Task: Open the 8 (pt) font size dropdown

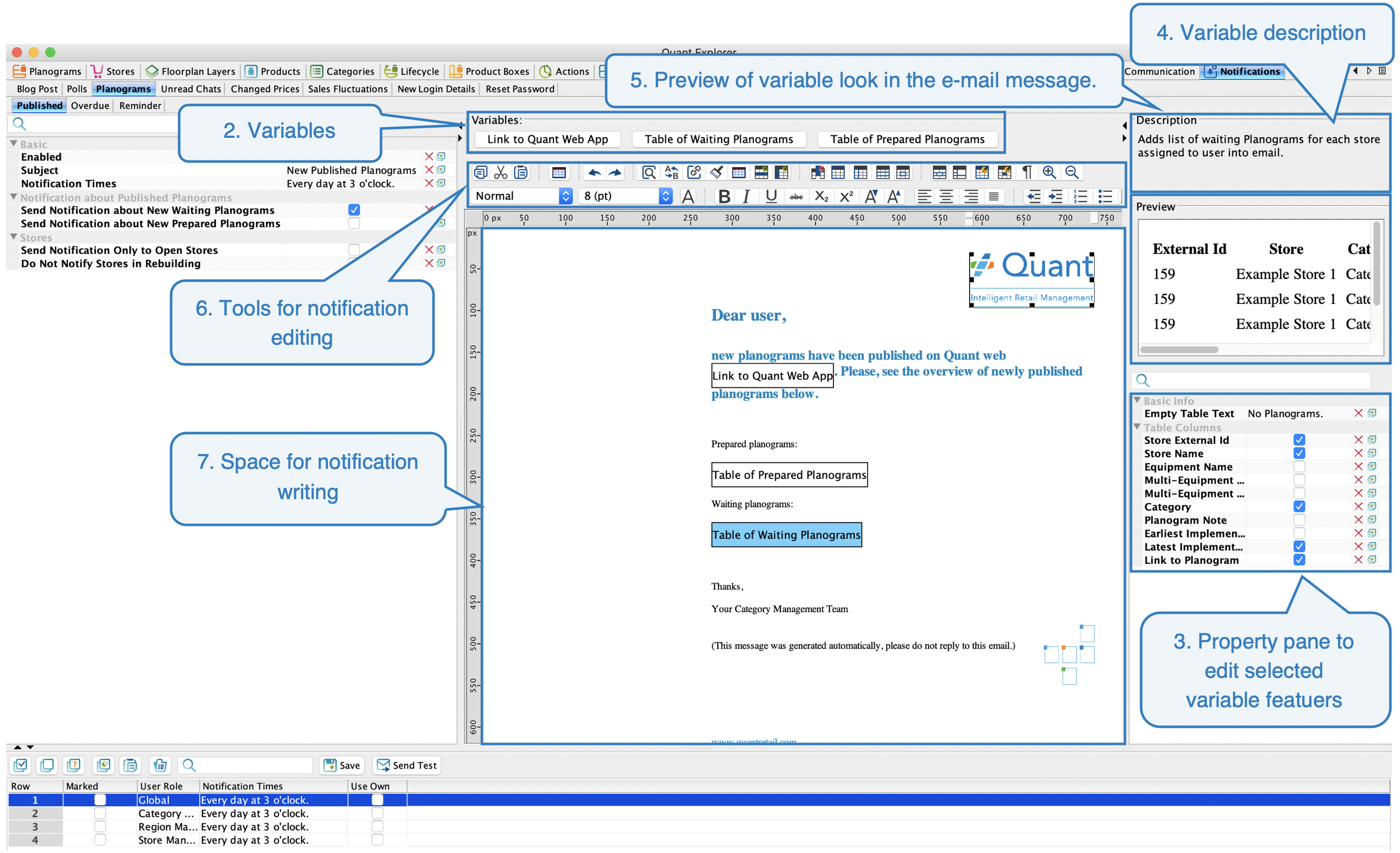Action: [x=625, y=196]
